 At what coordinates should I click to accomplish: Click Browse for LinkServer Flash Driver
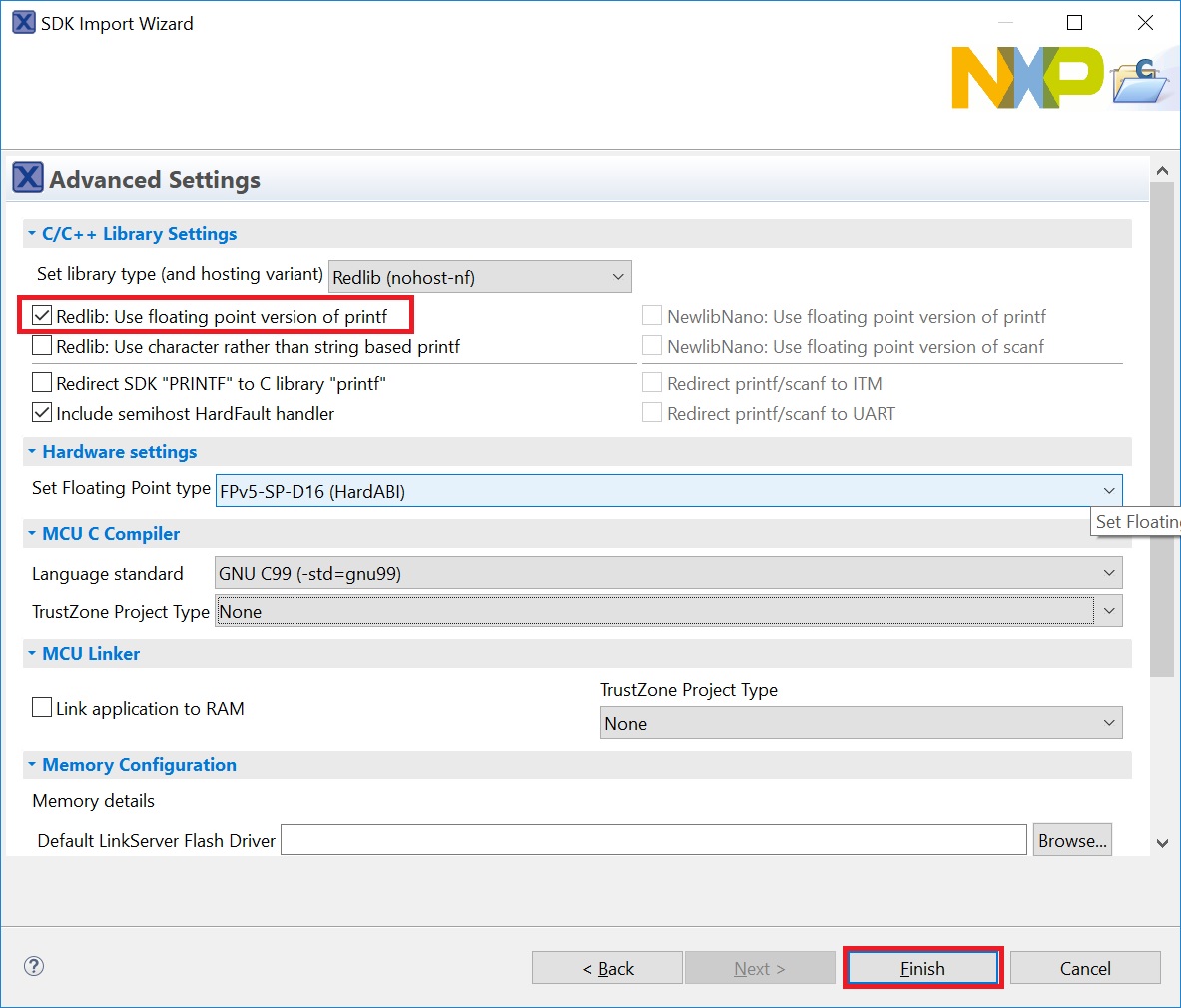(x=1072, y=840)
